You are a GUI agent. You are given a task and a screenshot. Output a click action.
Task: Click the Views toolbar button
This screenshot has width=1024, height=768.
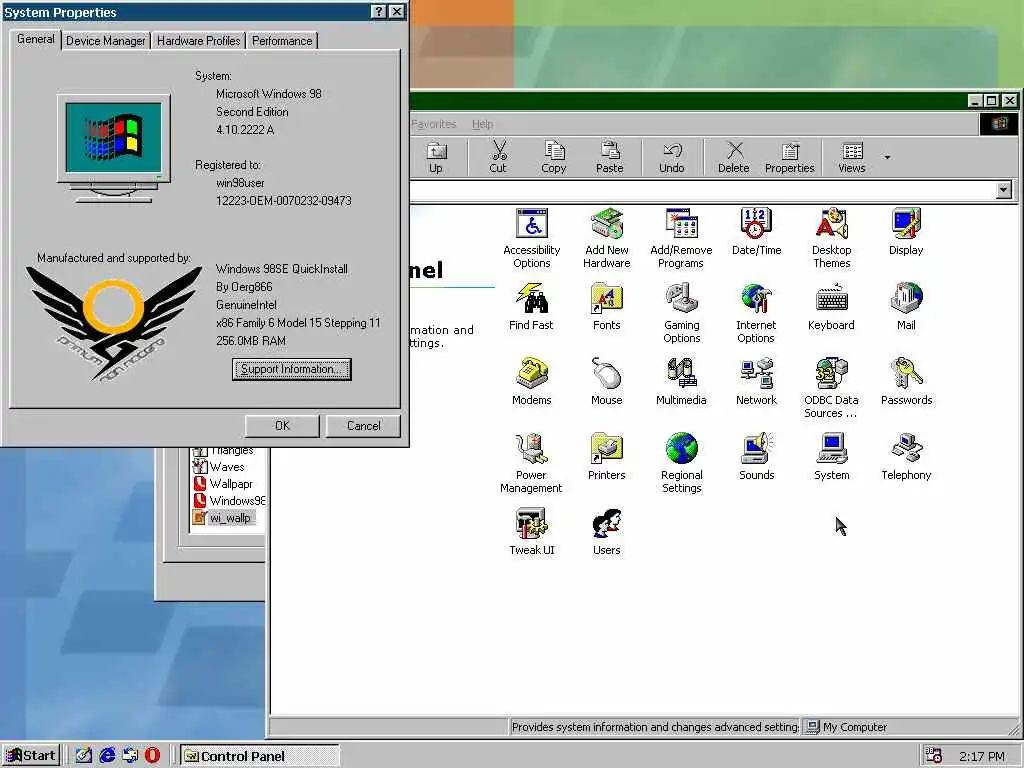(x=852, y=157)
